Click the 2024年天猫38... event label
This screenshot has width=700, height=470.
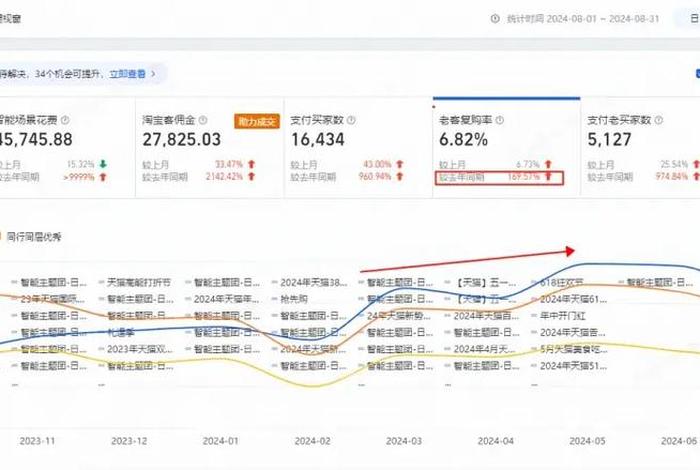(313, 283)
